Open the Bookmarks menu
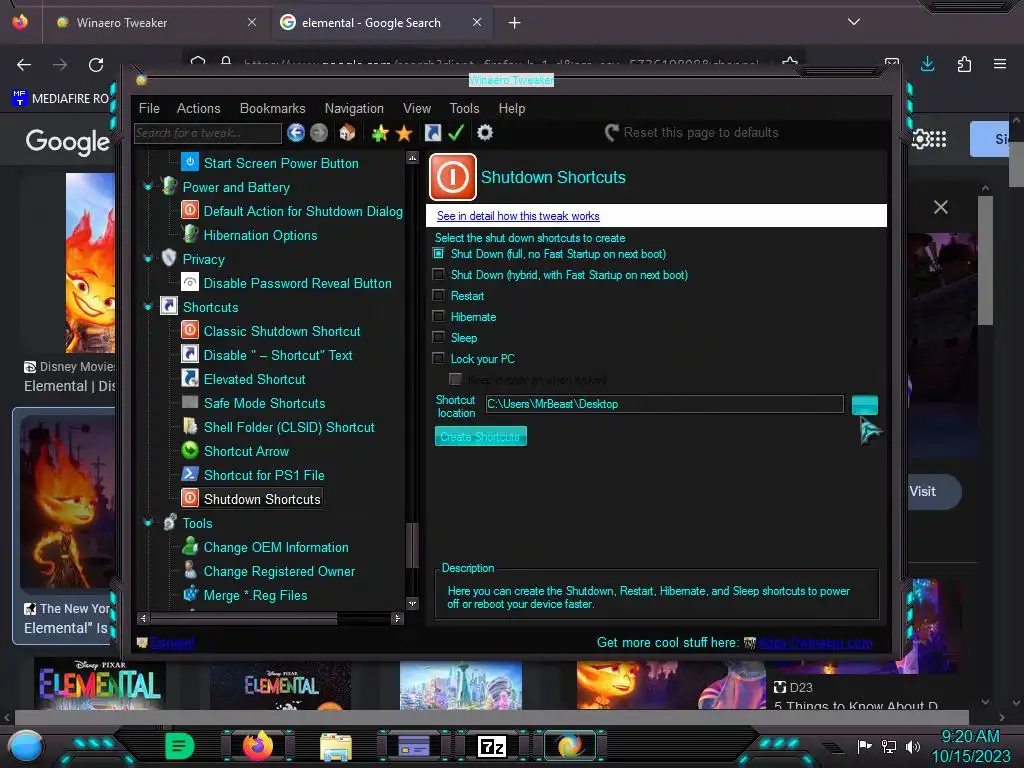The height and width of the screenshot is (768, 1024). pos(272,108)
